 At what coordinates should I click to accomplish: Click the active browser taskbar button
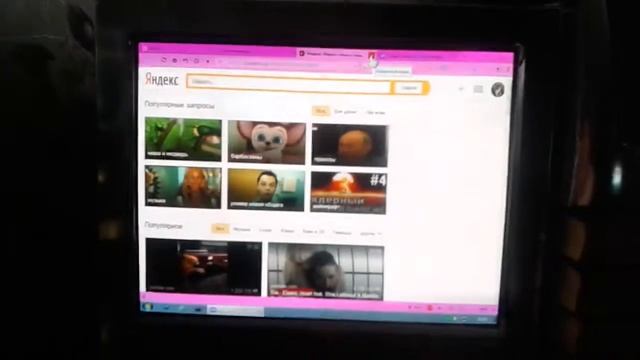[x=236, y=311]
